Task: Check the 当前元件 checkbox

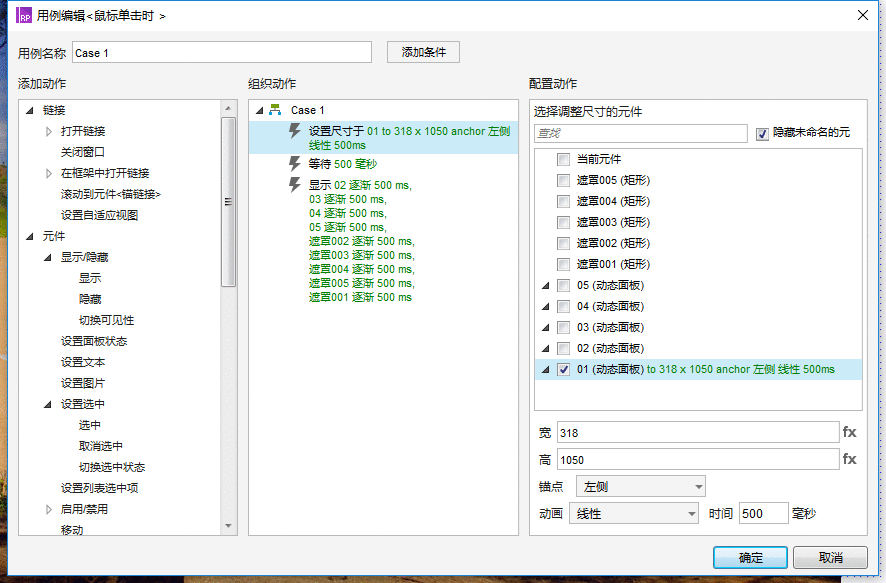Action: pyautogui.click(x=563, y=159)
